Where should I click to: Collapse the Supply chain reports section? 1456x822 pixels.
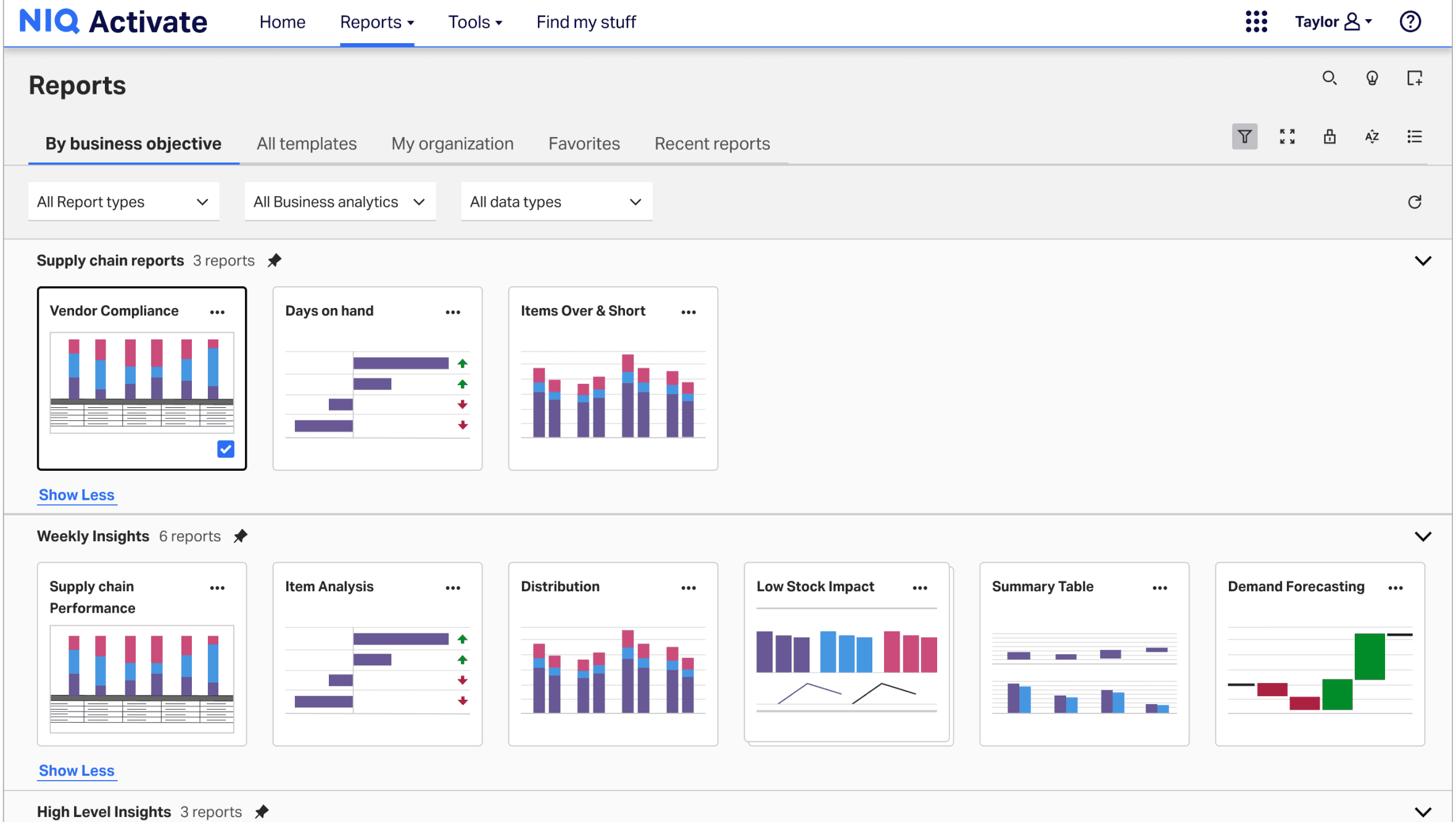(x=1423, y=260)
